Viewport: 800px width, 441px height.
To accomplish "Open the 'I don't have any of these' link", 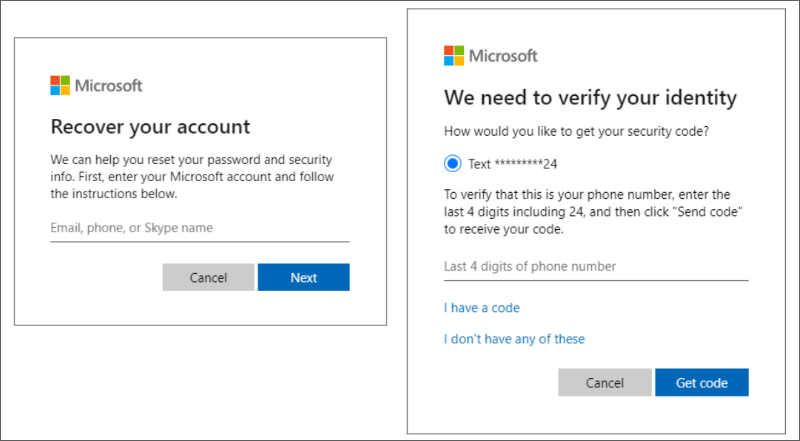I will [x=514, y=339].
